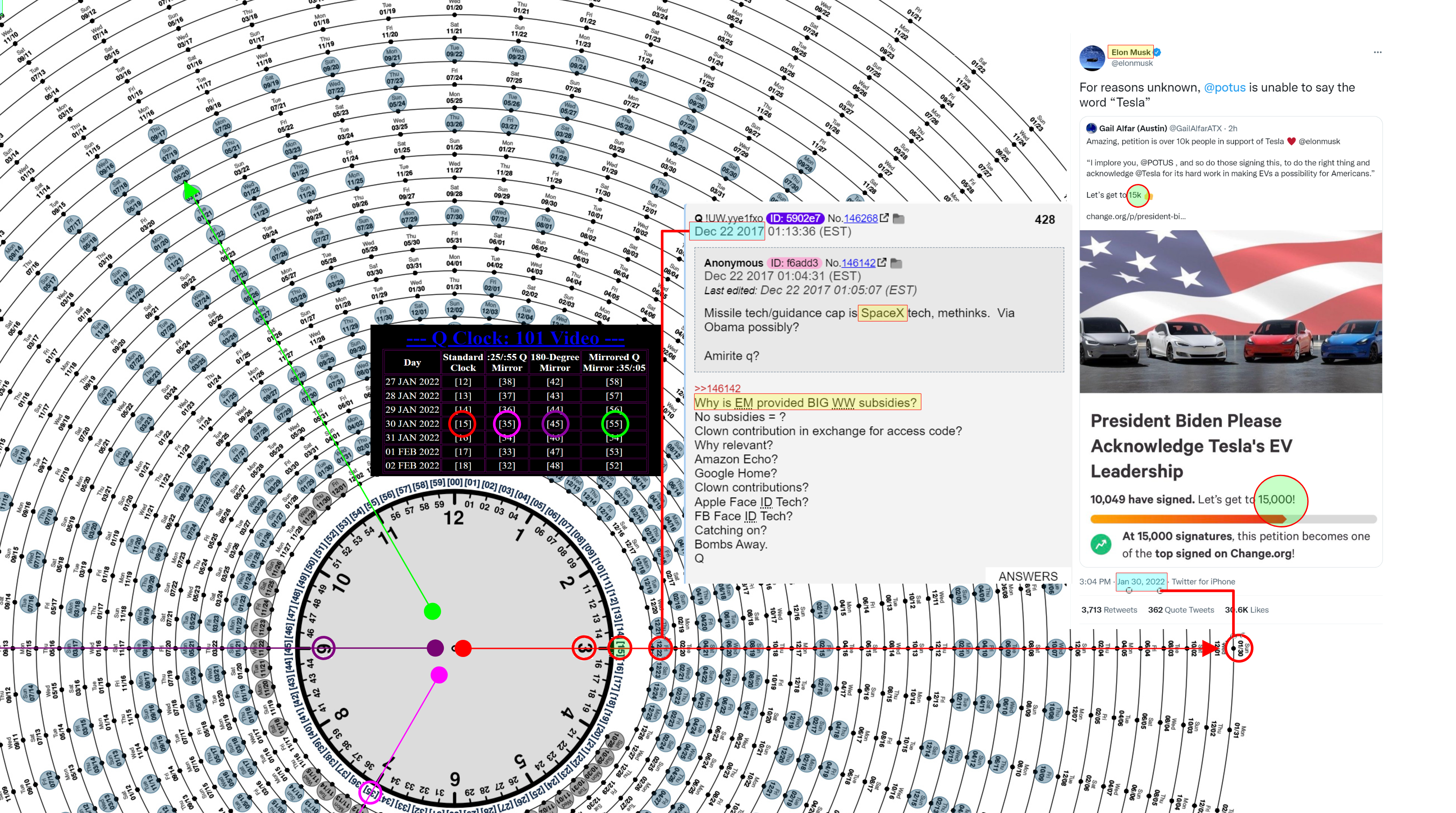Image resolution: width=1456 pixels, height=813 pixels.
Task: Click the 428 post counter
Action: (1044, 219)
